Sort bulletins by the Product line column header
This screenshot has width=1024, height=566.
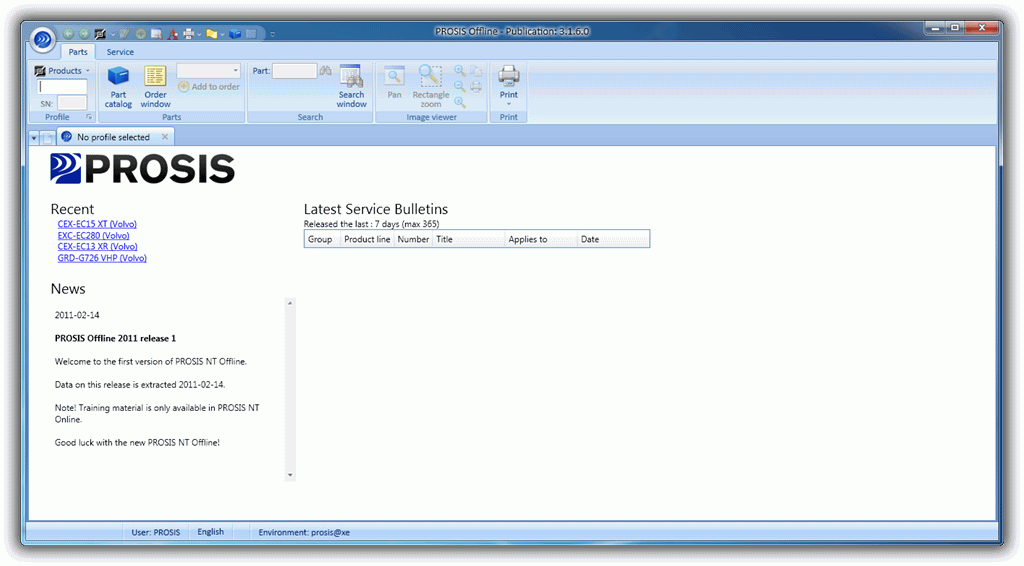tap(368, 240)
